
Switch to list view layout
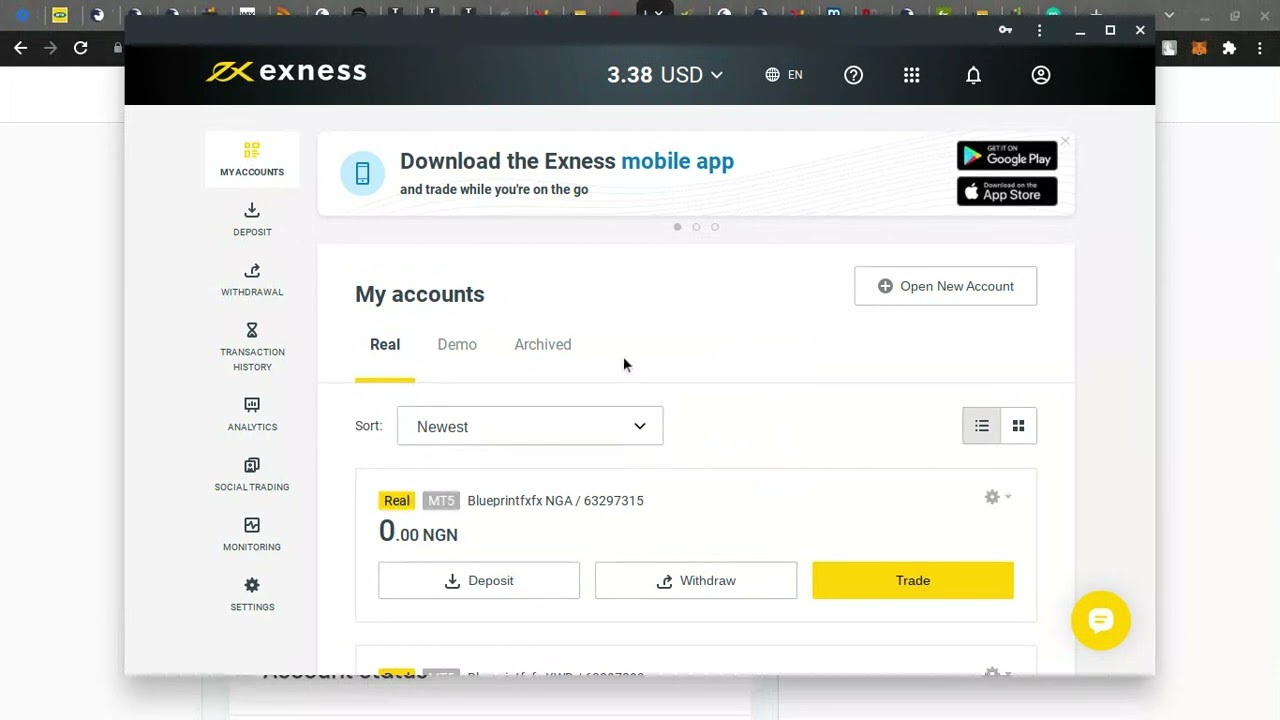click(981, 426)
